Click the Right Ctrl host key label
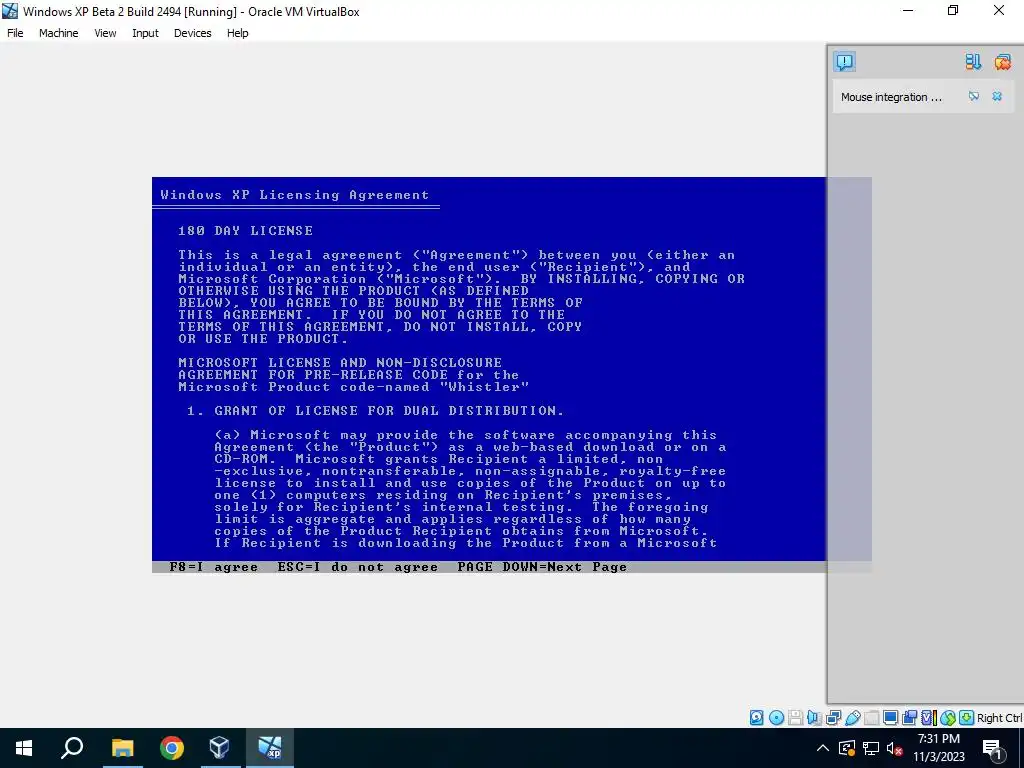This screenshot has width=1024, height=768. 999,718
